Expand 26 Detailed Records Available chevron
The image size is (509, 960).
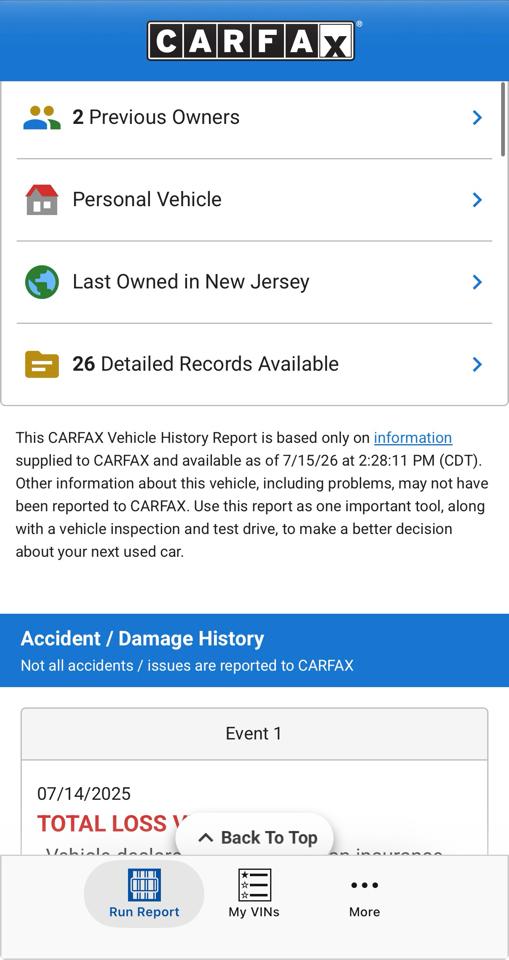point(477,364)
